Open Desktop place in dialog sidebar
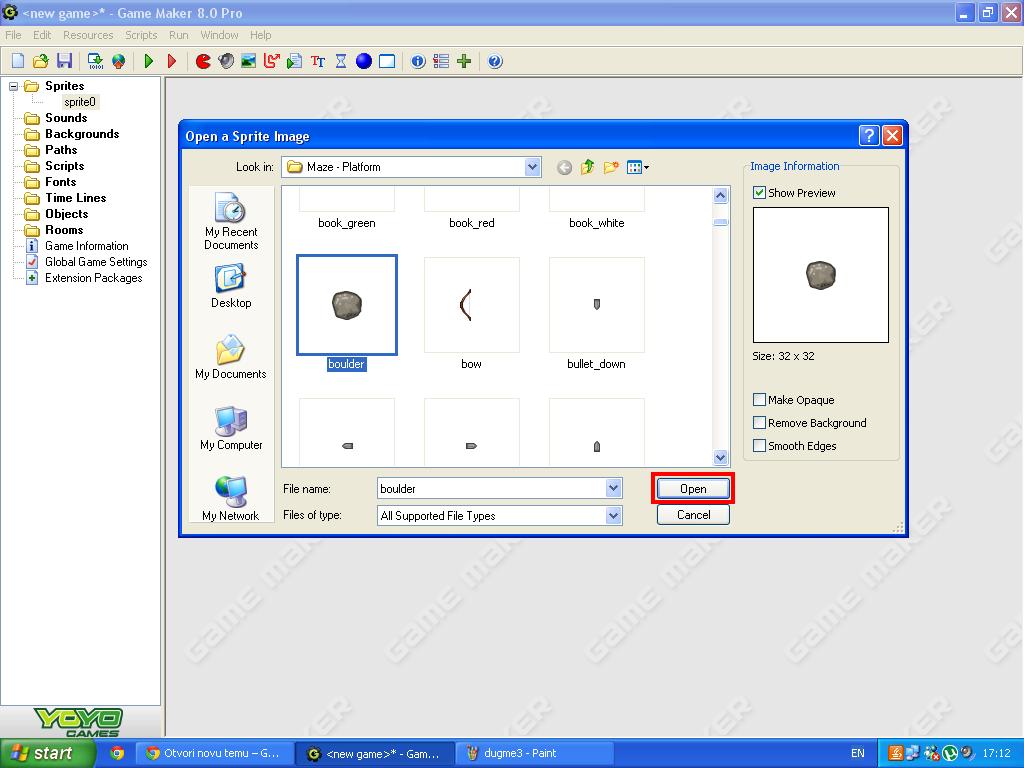1024x768 pixels. click(x=231, y=286)
